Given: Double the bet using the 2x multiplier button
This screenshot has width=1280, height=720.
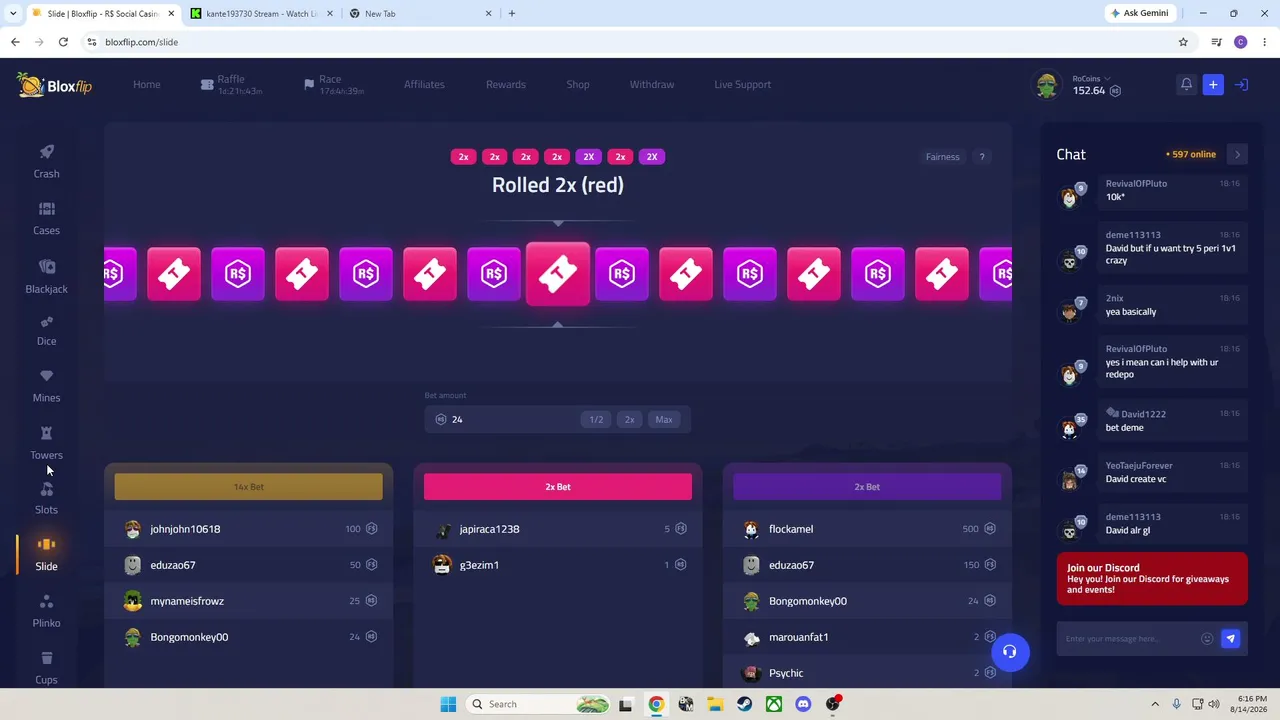Looking at the screenshot, I should pyautogui.click(x=630, y=420).
